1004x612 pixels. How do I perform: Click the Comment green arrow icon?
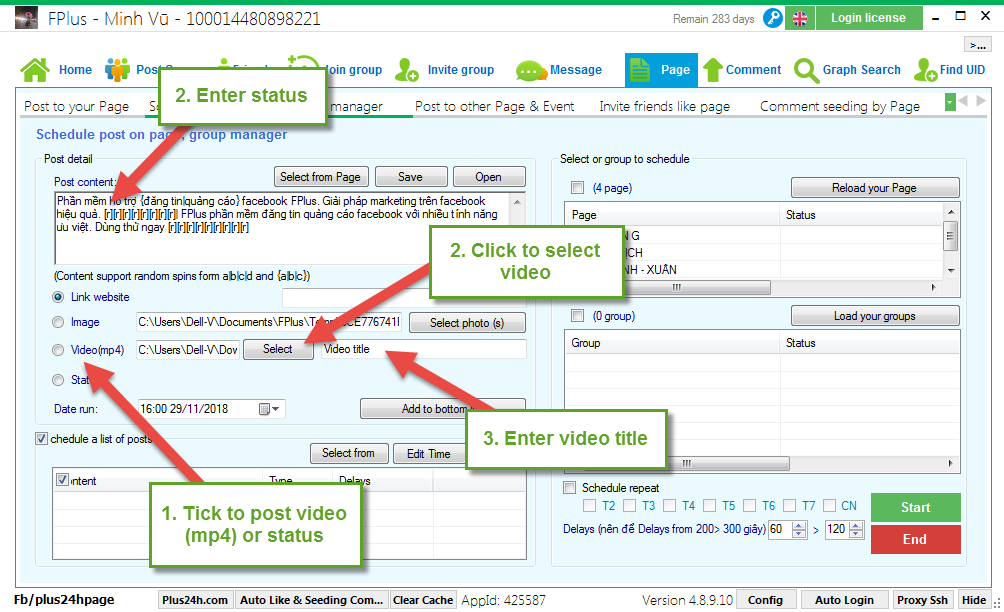click(x=713, y=70)
